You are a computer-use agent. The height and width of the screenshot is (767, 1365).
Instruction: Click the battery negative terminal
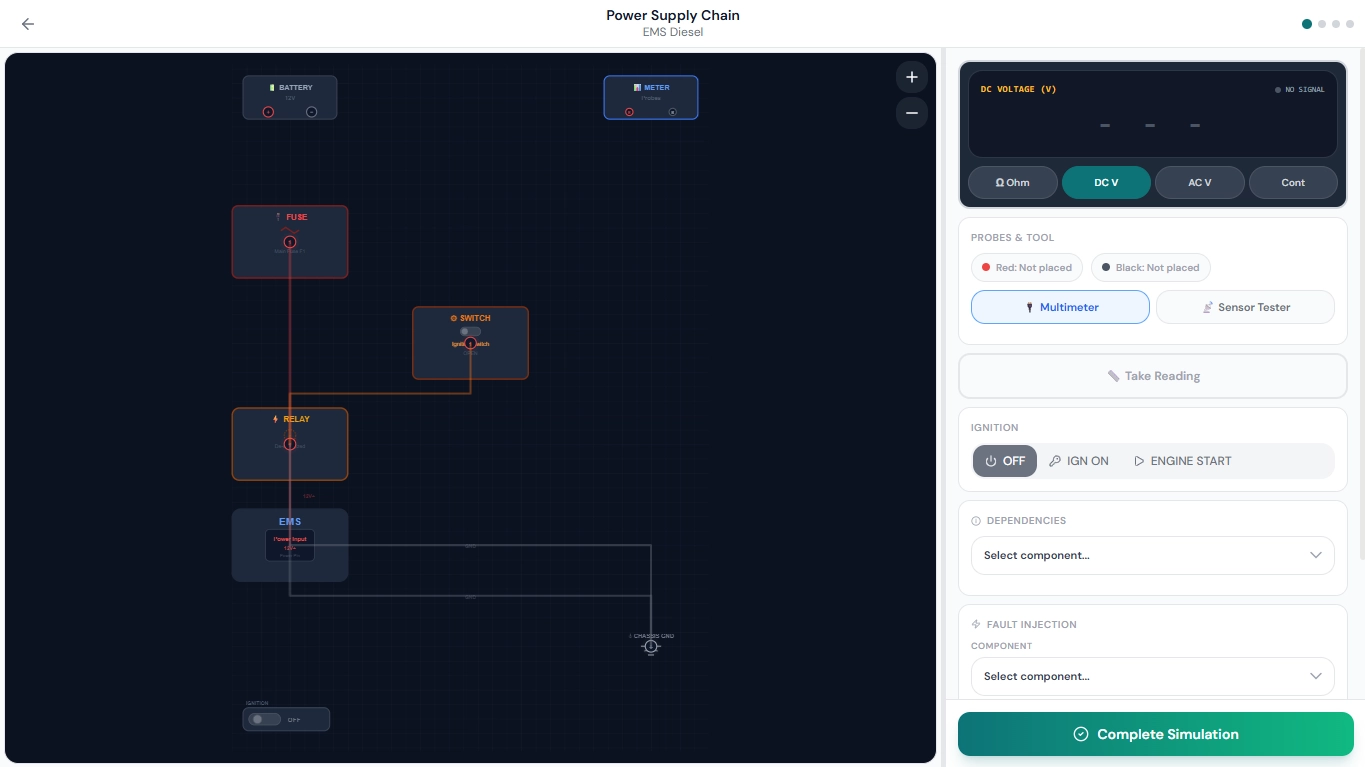pyautogui.click(x=311, y=112)
